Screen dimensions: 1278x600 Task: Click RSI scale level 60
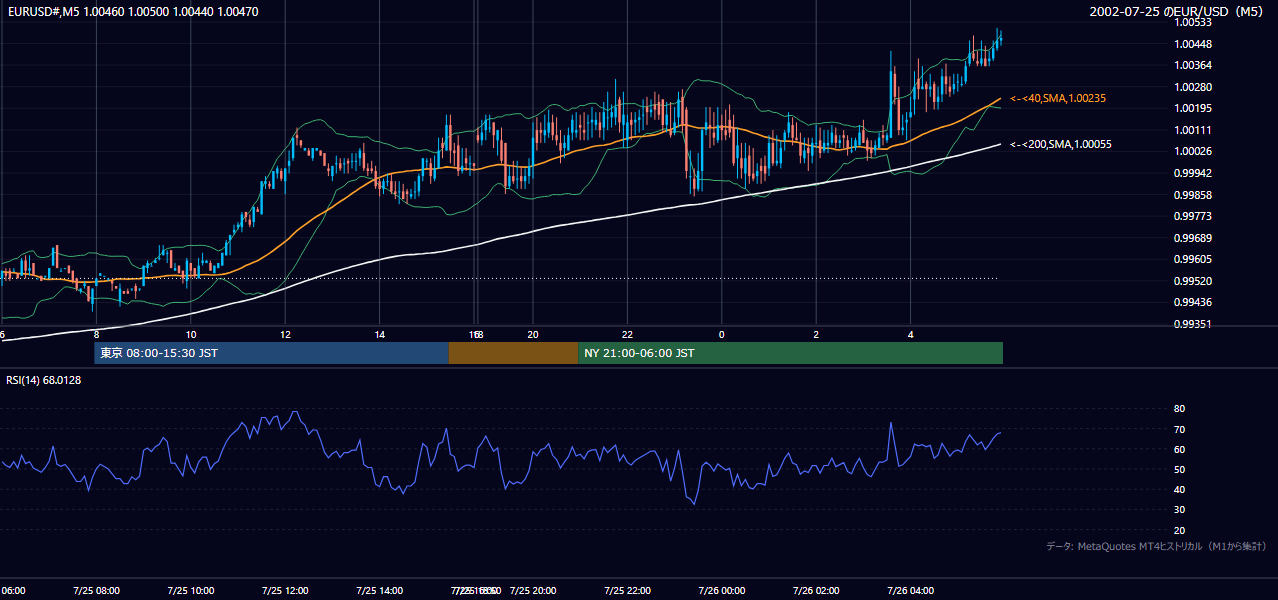point(1179,449)
